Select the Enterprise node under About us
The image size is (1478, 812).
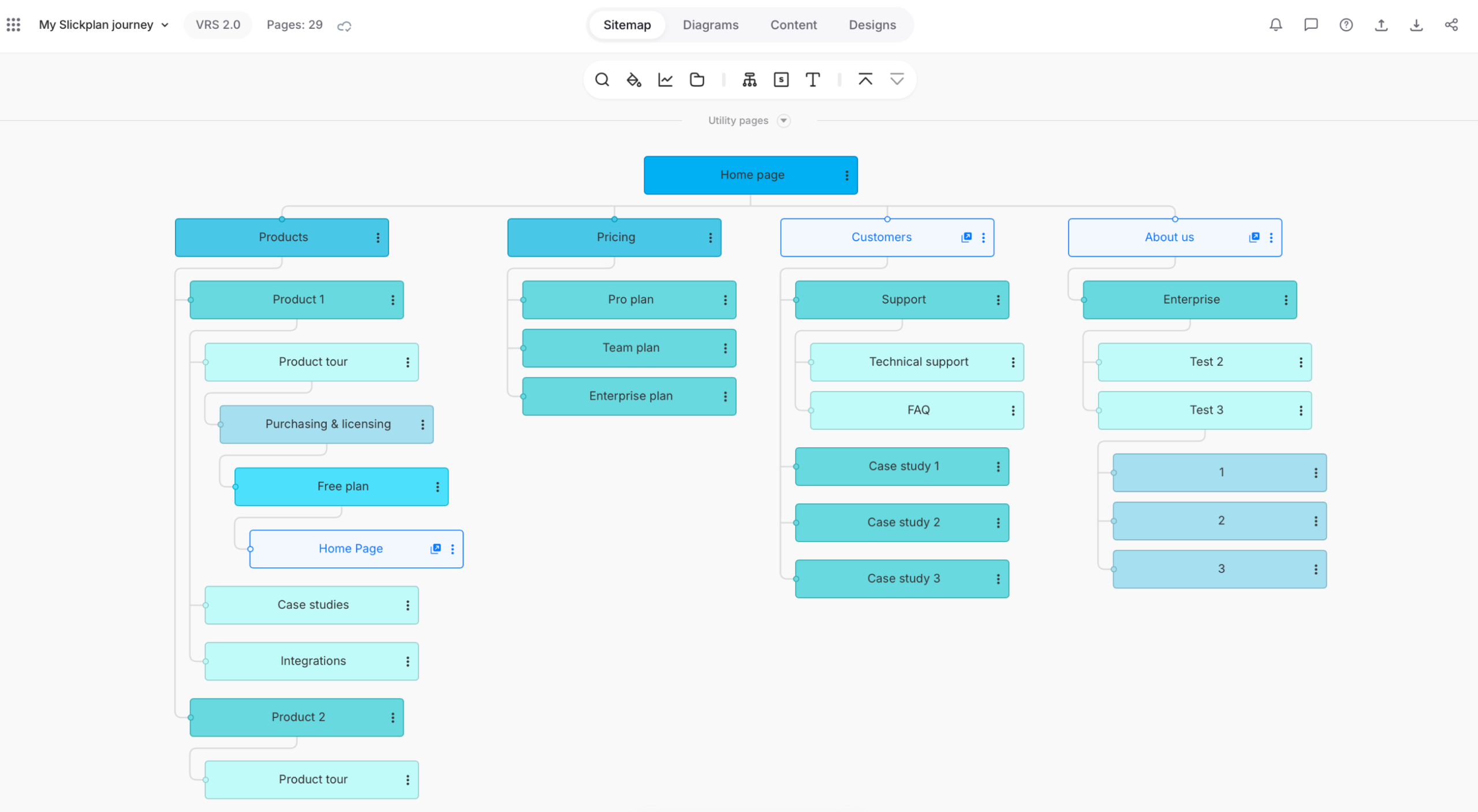pos(1190,300)
